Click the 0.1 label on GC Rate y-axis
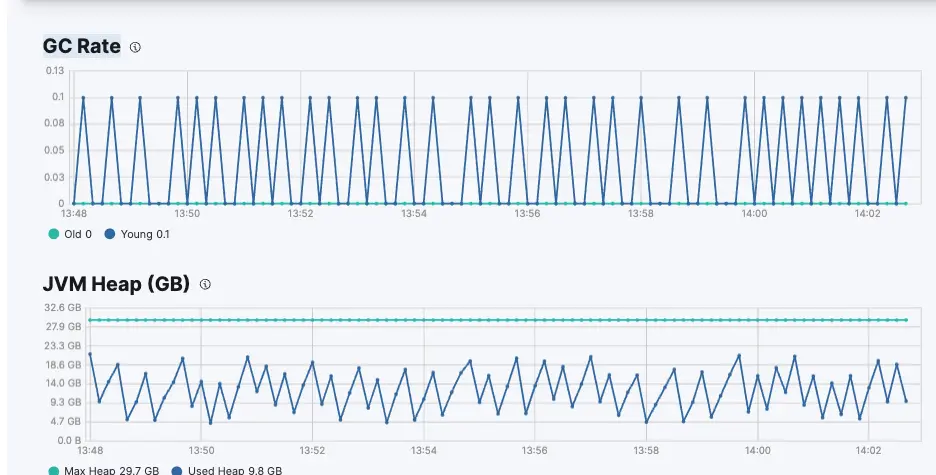Viewport: 936px width, 475px height. coord(57,97)
